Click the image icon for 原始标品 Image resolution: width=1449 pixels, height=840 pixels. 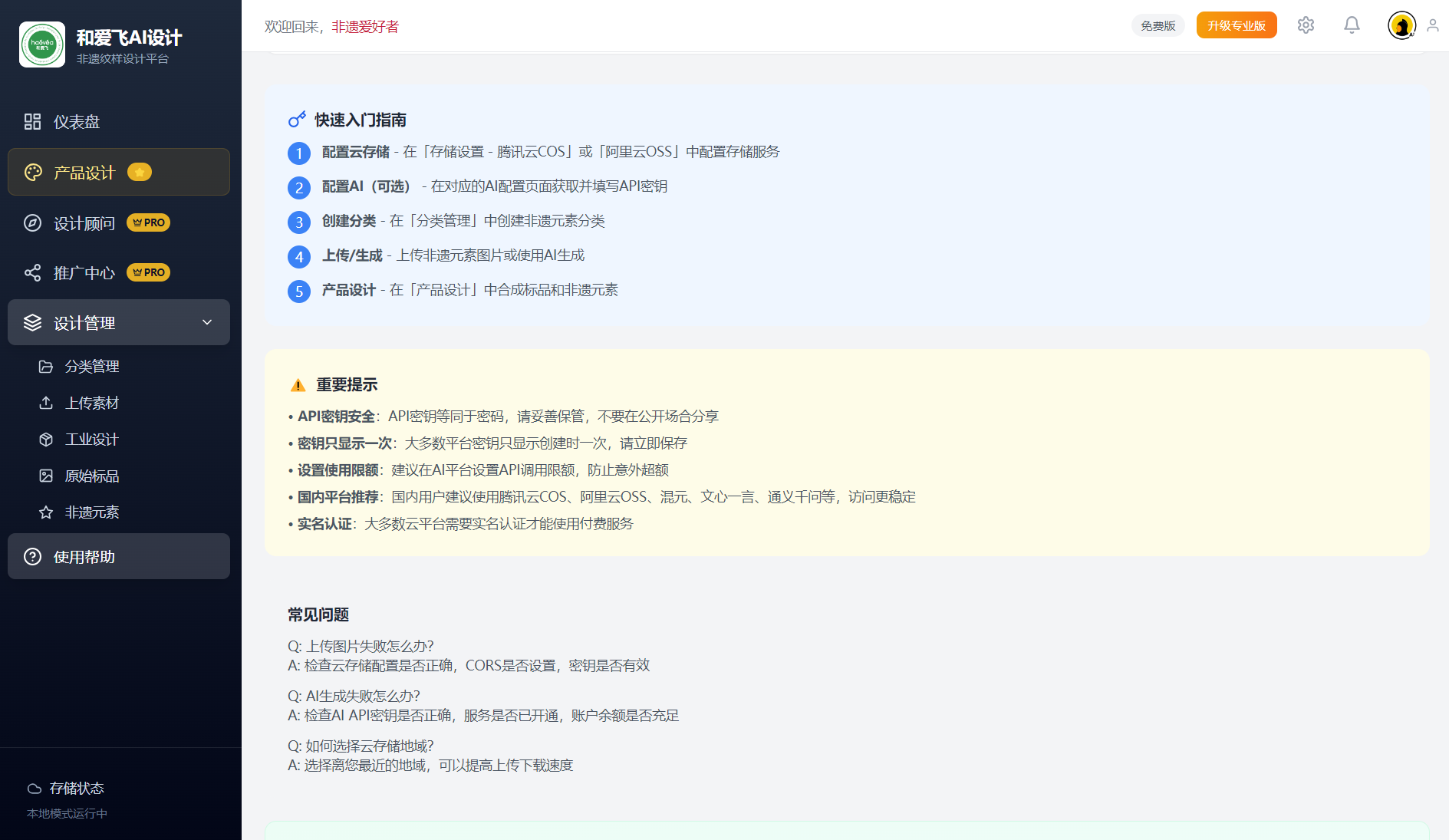[46, 476]
